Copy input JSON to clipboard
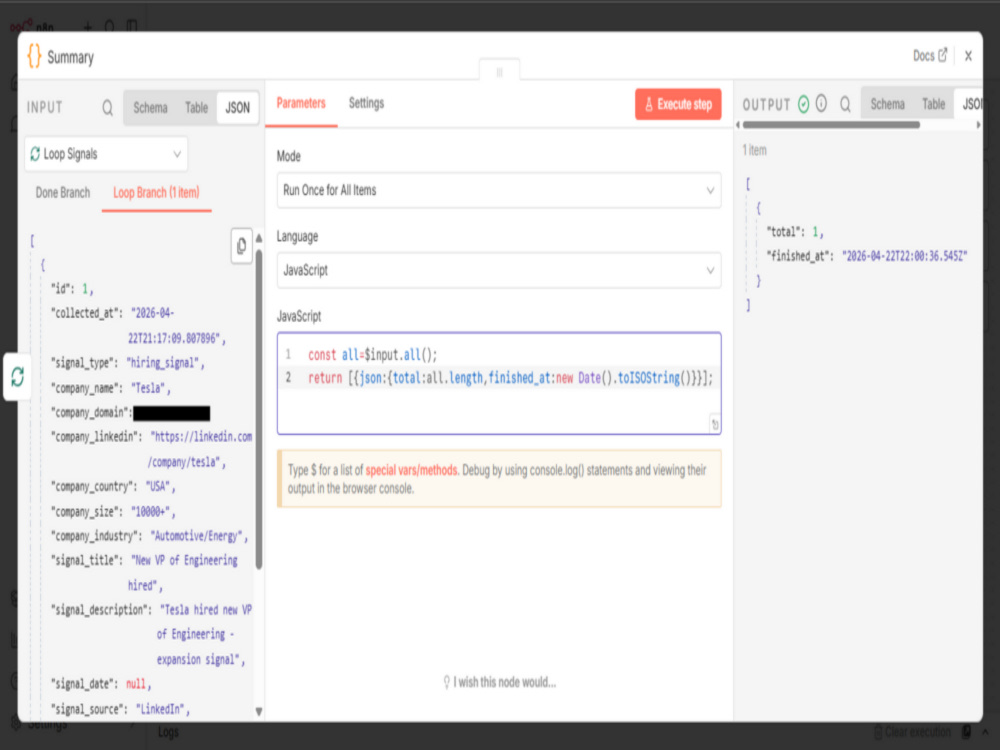Screen dimensions: 1000x750 click(242, 246)
